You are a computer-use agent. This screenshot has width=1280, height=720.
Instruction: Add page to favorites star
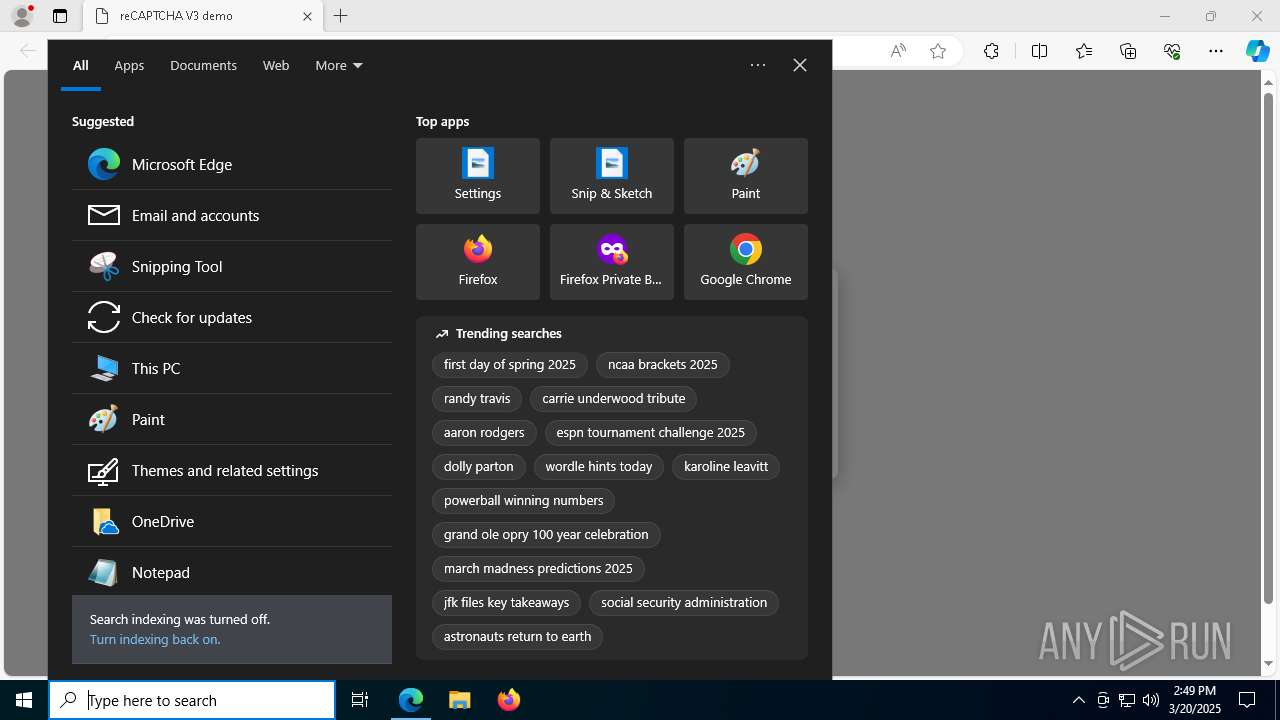938,51
